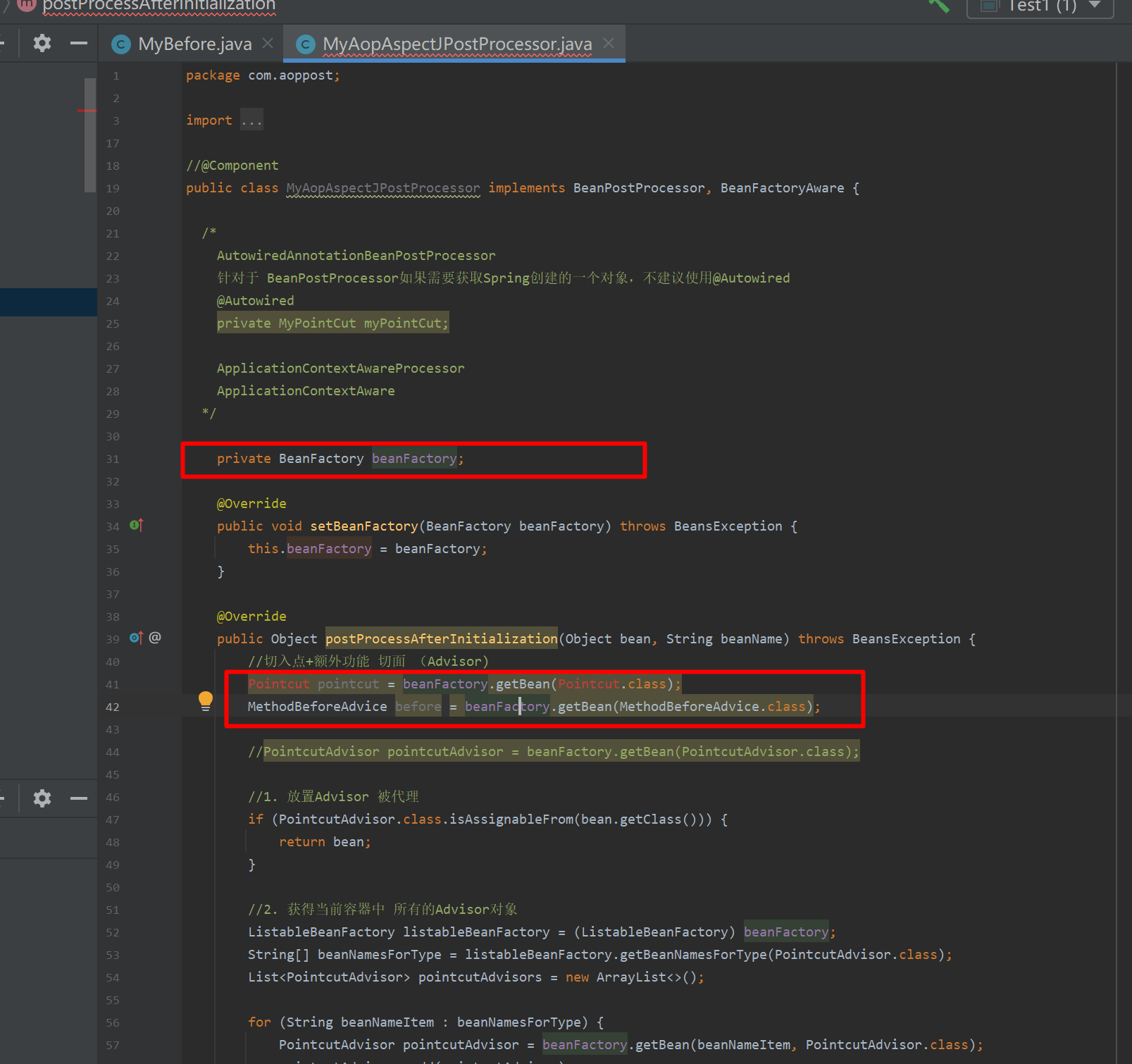The width and height of the screenshot is (1132, 1064).
Task: Click the highlighted row in left panel
Action: point(49,302)
